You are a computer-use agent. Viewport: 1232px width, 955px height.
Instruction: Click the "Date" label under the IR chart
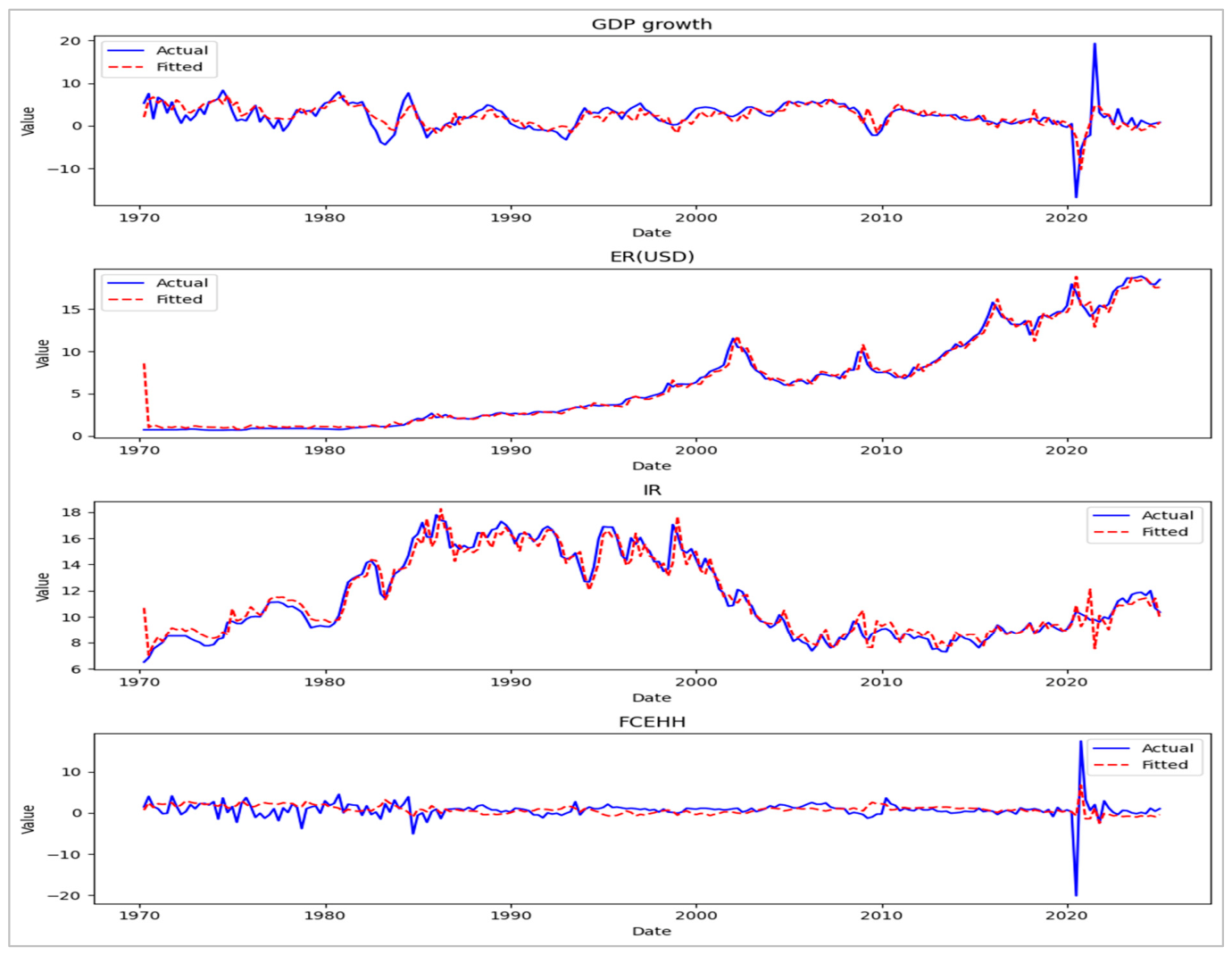coord(652,698)
